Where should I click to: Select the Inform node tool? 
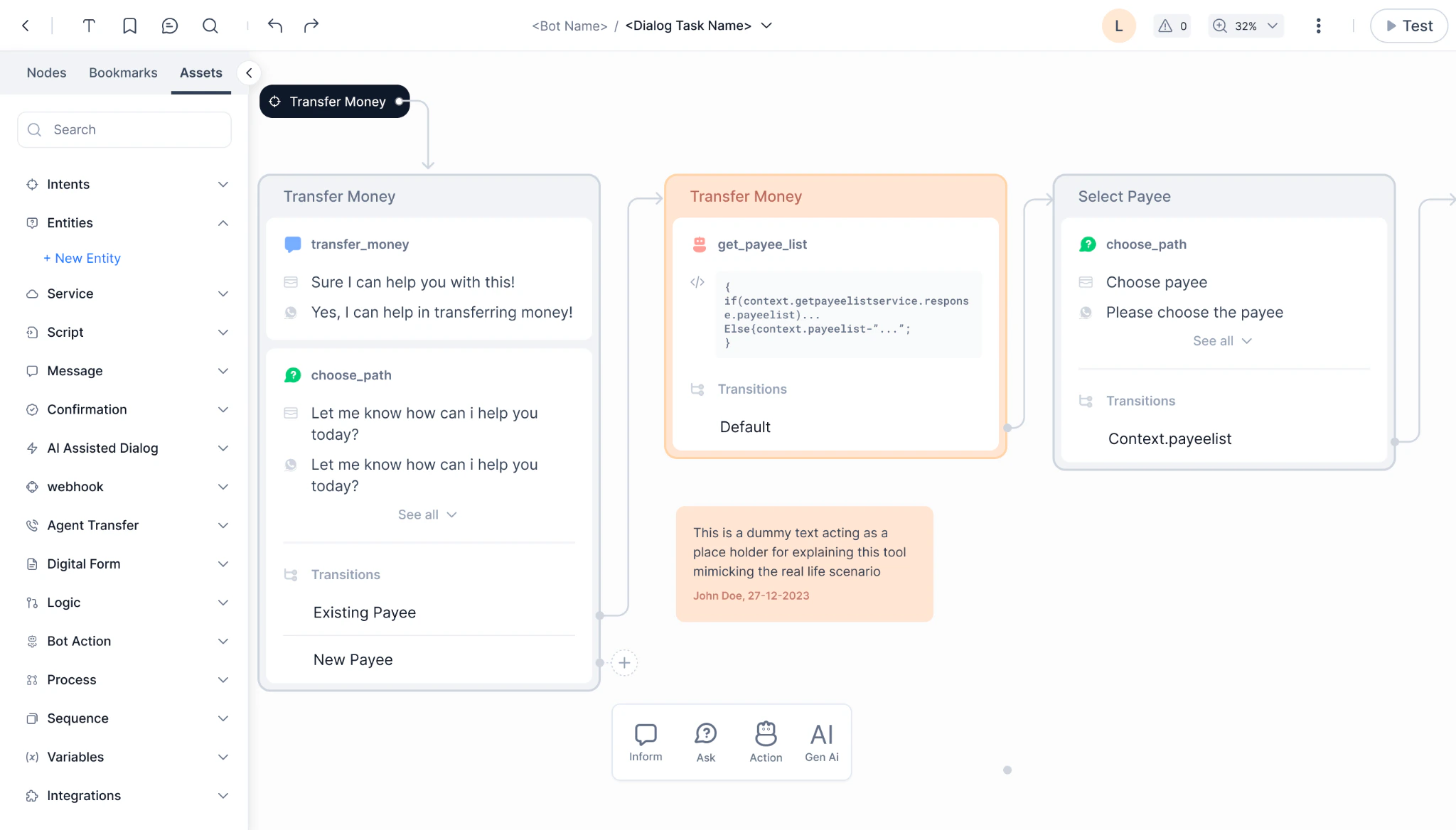point(646,742)
